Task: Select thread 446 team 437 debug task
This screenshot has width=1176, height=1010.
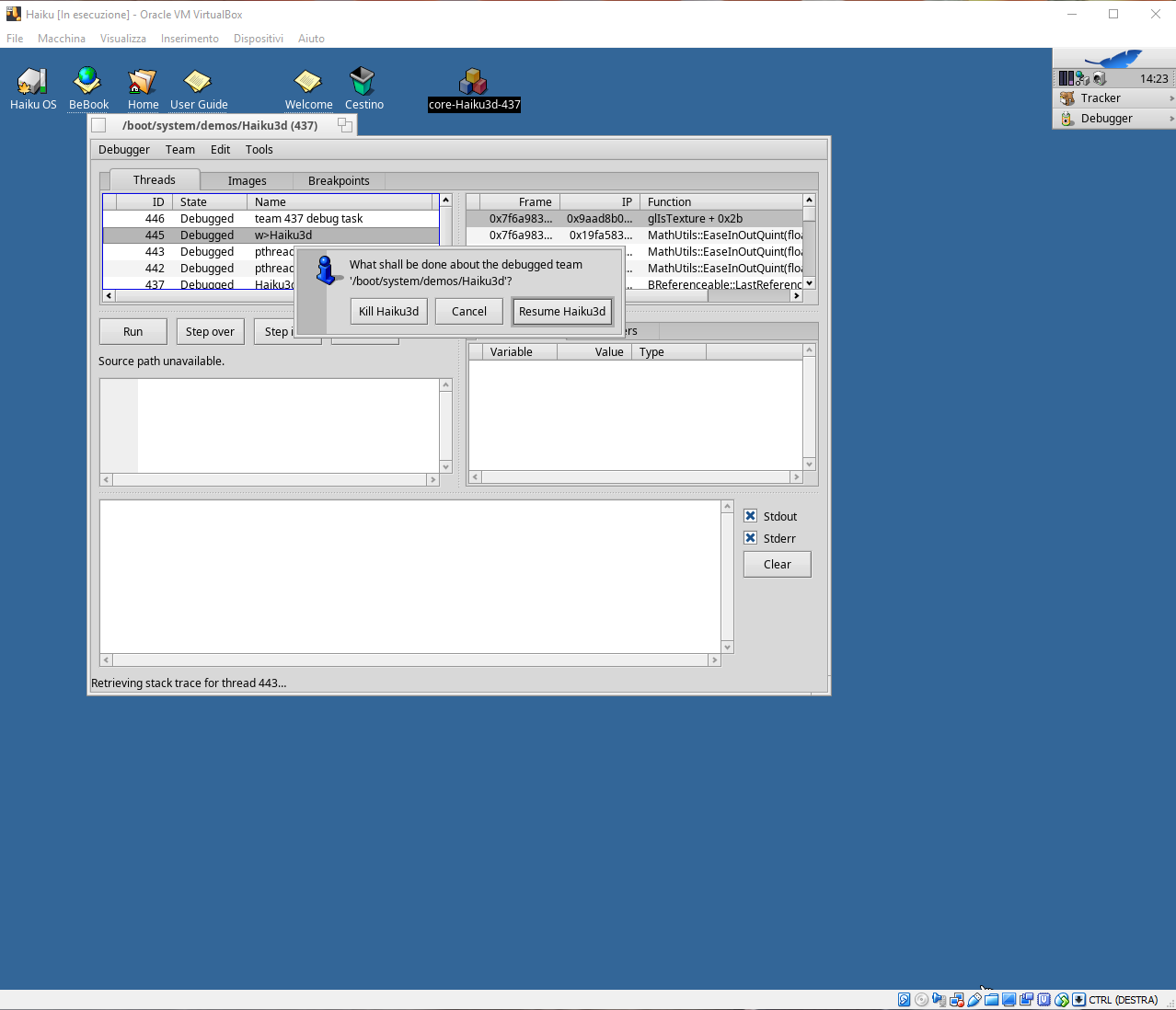Action: [271, 219]
